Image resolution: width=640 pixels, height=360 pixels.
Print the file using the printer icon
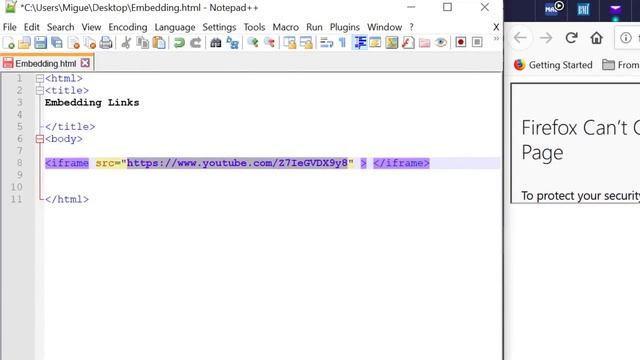click(106, 42)
